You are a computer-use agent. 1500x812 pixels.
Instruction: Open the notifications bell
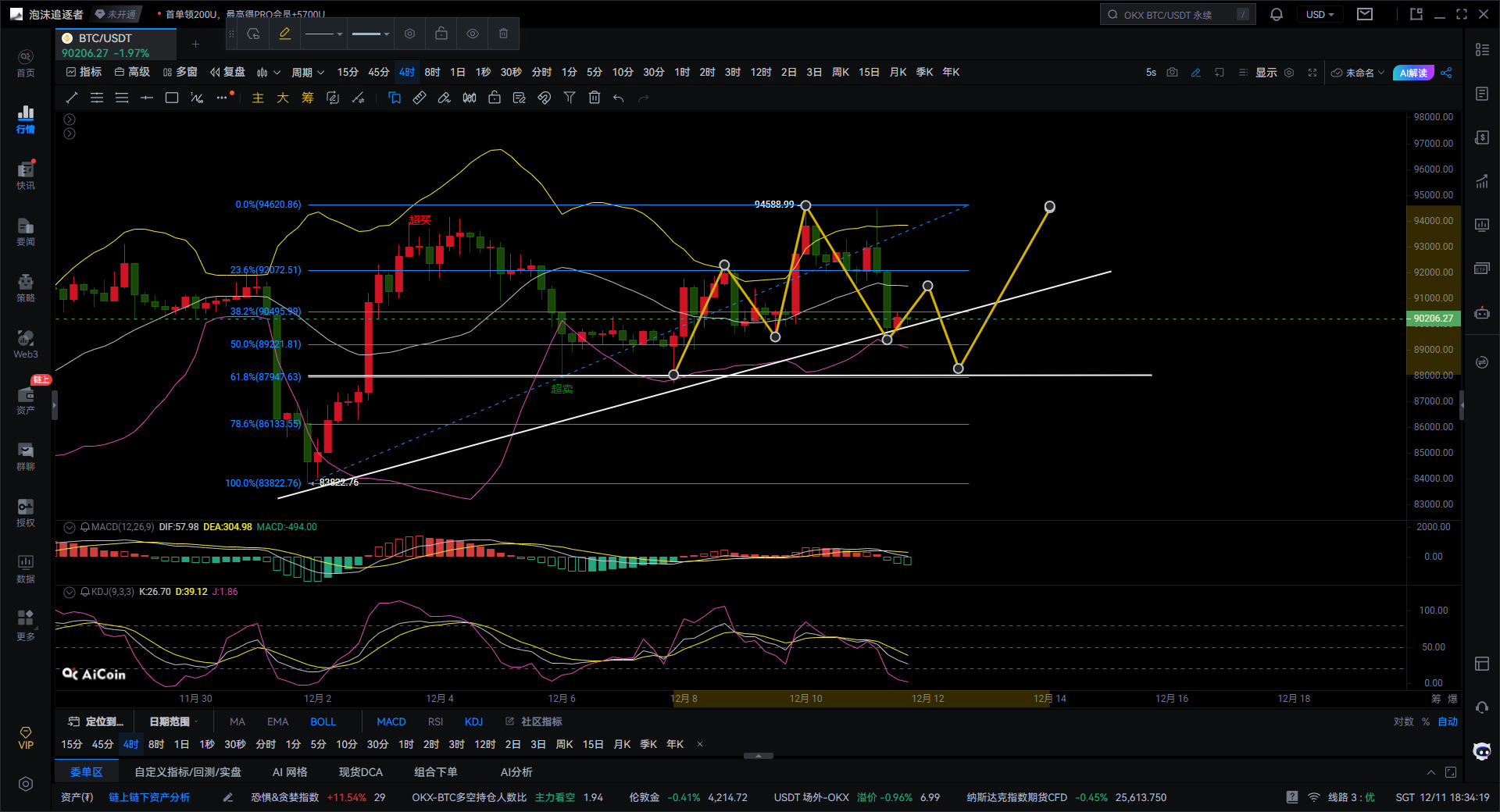click(1277, 15)
